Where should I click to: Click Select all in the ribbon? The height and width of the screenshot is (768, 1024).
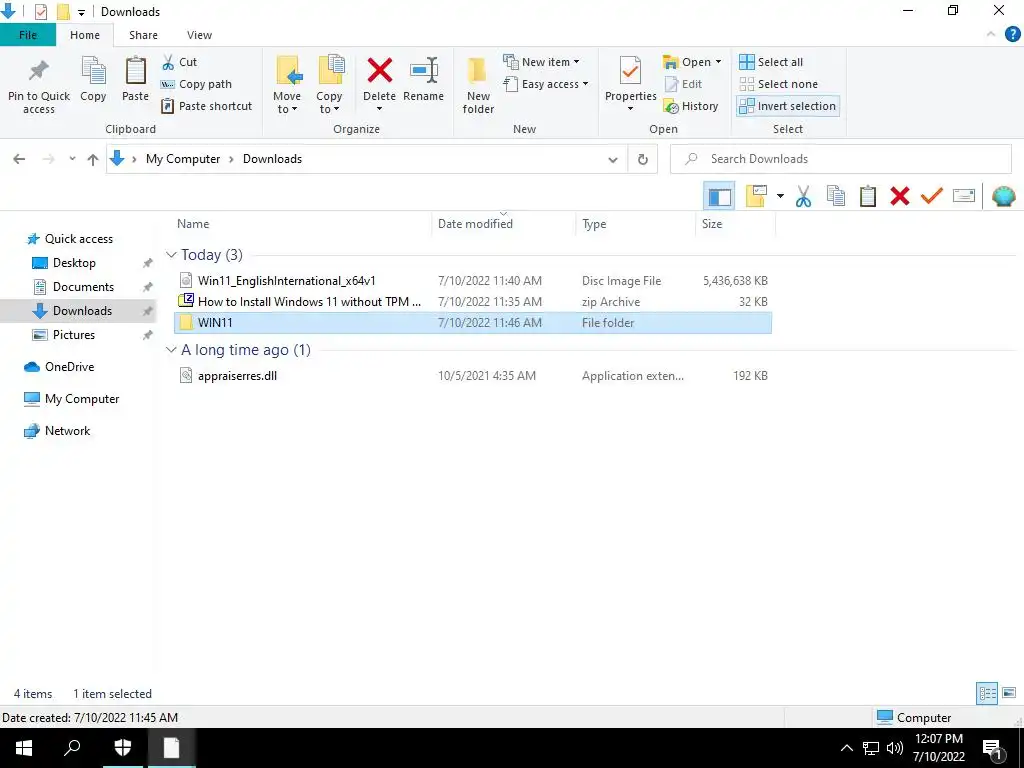point(771,62)
